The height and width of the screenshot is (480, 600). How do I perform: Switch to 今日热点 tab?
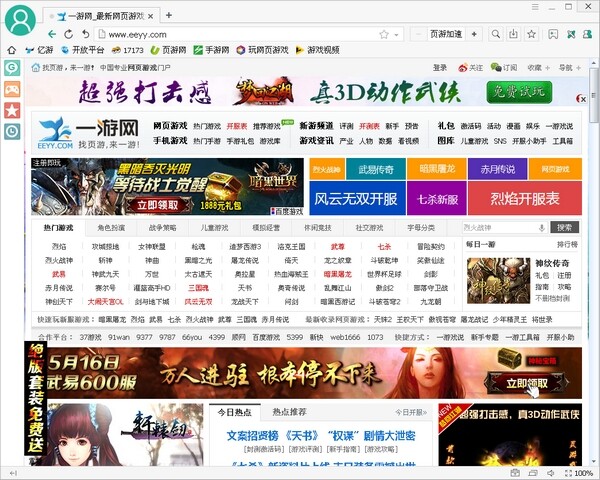coord(235,412)
